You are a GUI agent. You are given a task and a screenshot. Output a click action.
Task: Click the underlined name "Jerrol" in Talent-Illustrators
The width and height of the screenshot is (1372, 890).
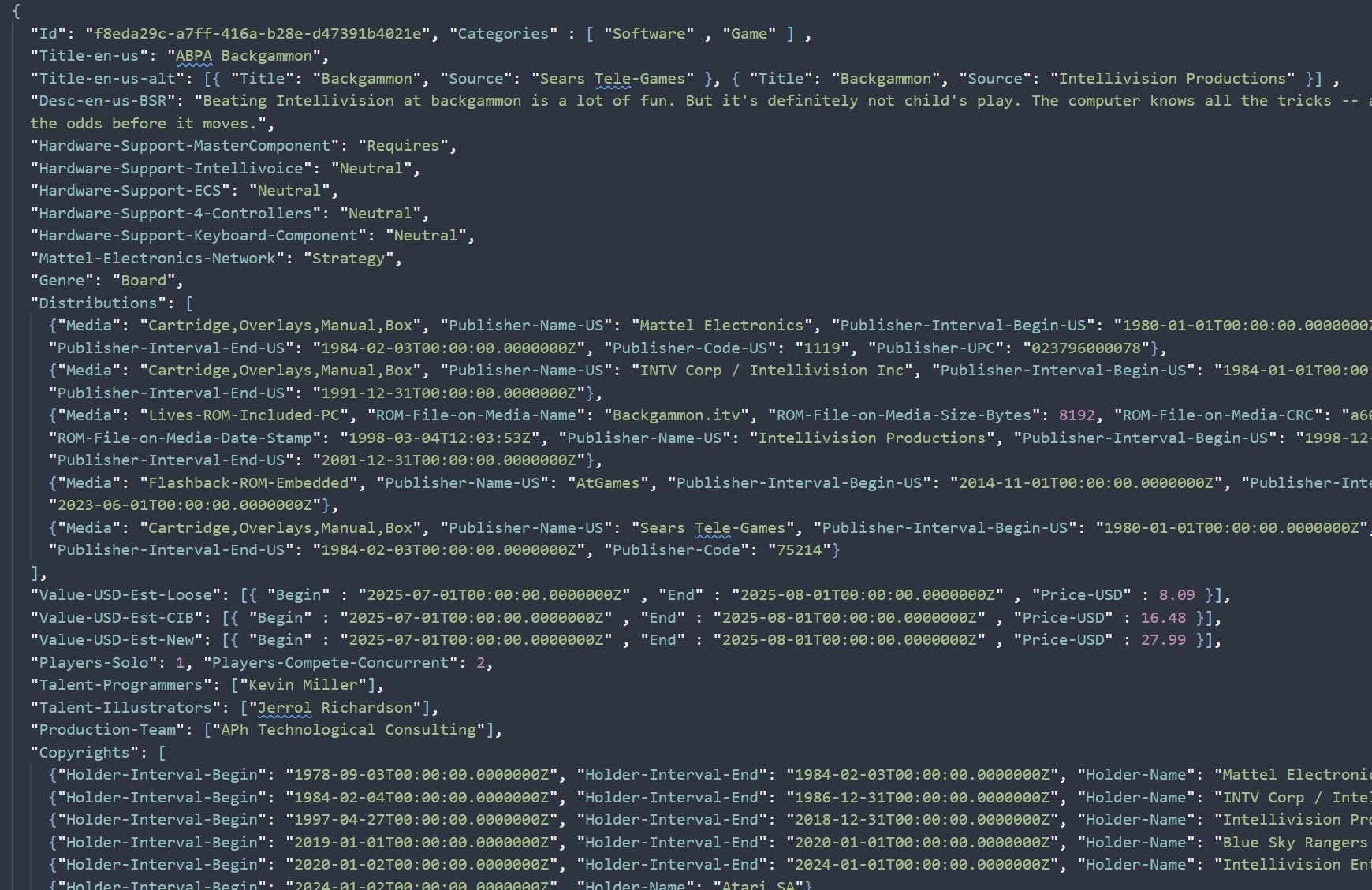(285, 708)
